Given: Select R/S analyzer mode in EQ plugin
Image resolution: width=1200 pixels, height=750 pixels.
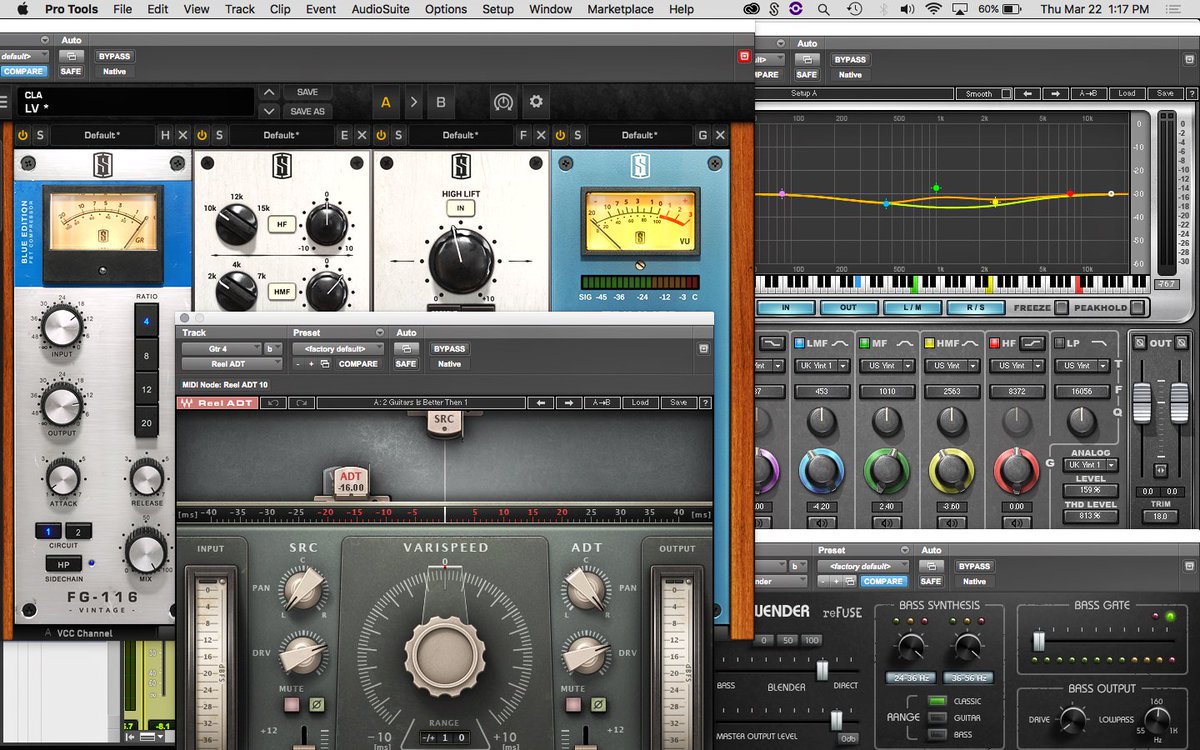Looking at the screenshot, I should pos(976,308).
